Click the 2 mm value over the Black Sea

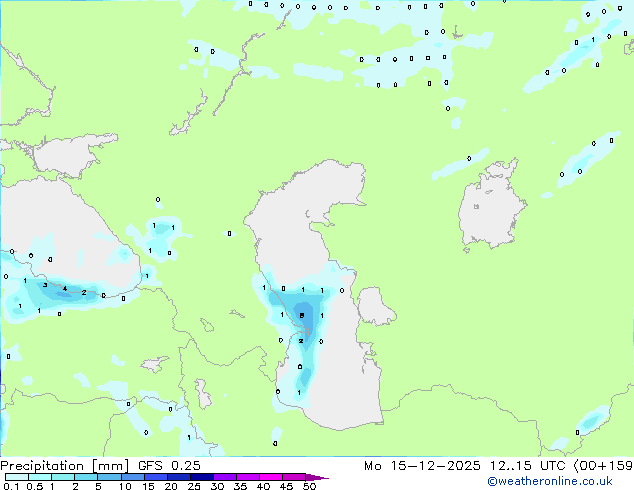tap(84, 293)
